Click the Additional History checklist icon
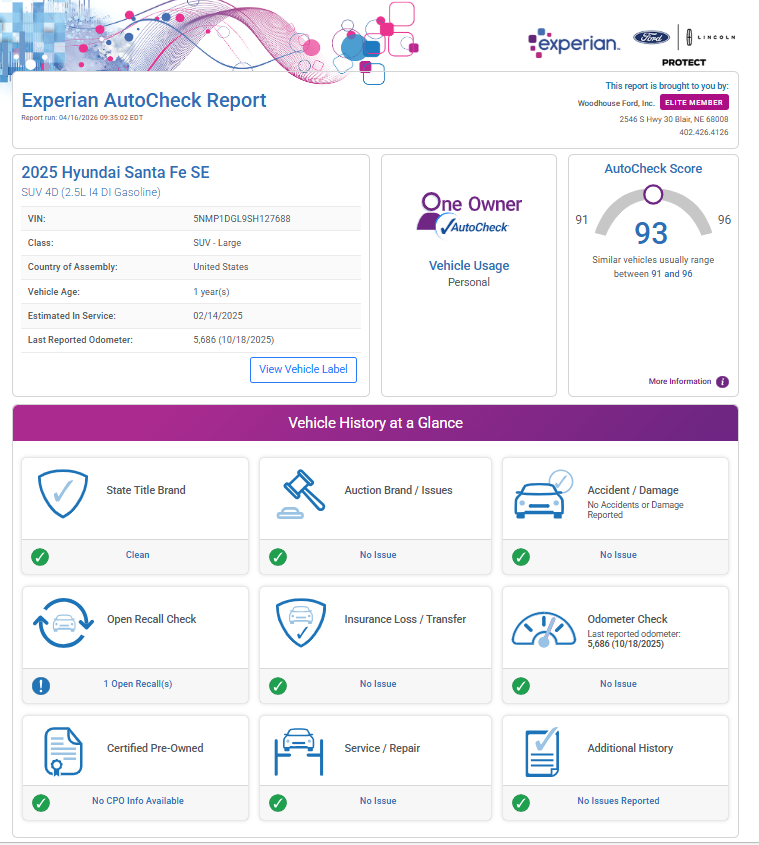This screenshot has height=845, width=759. (x=542, y=752)
